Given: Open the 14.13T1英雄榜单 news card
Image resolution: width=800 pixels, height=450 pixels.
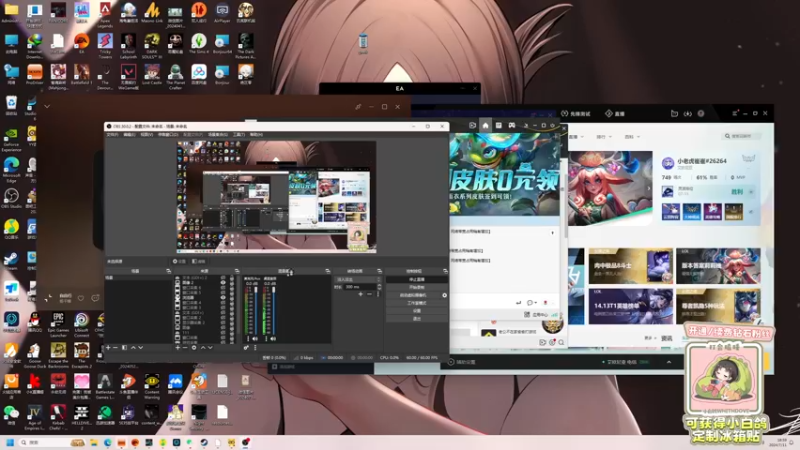Looking at the screenshot, I should point(631,306).
